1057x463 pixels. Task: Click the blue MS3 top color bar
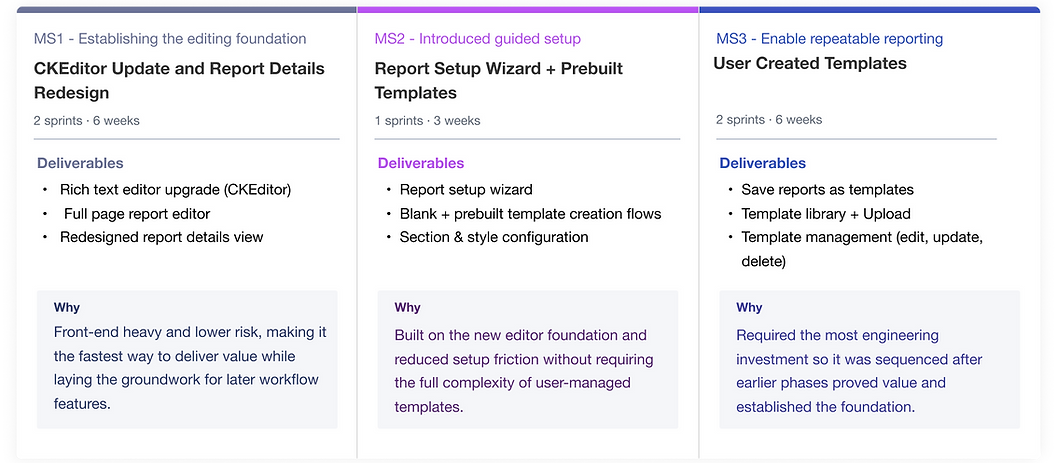click(x=869, y=9)
